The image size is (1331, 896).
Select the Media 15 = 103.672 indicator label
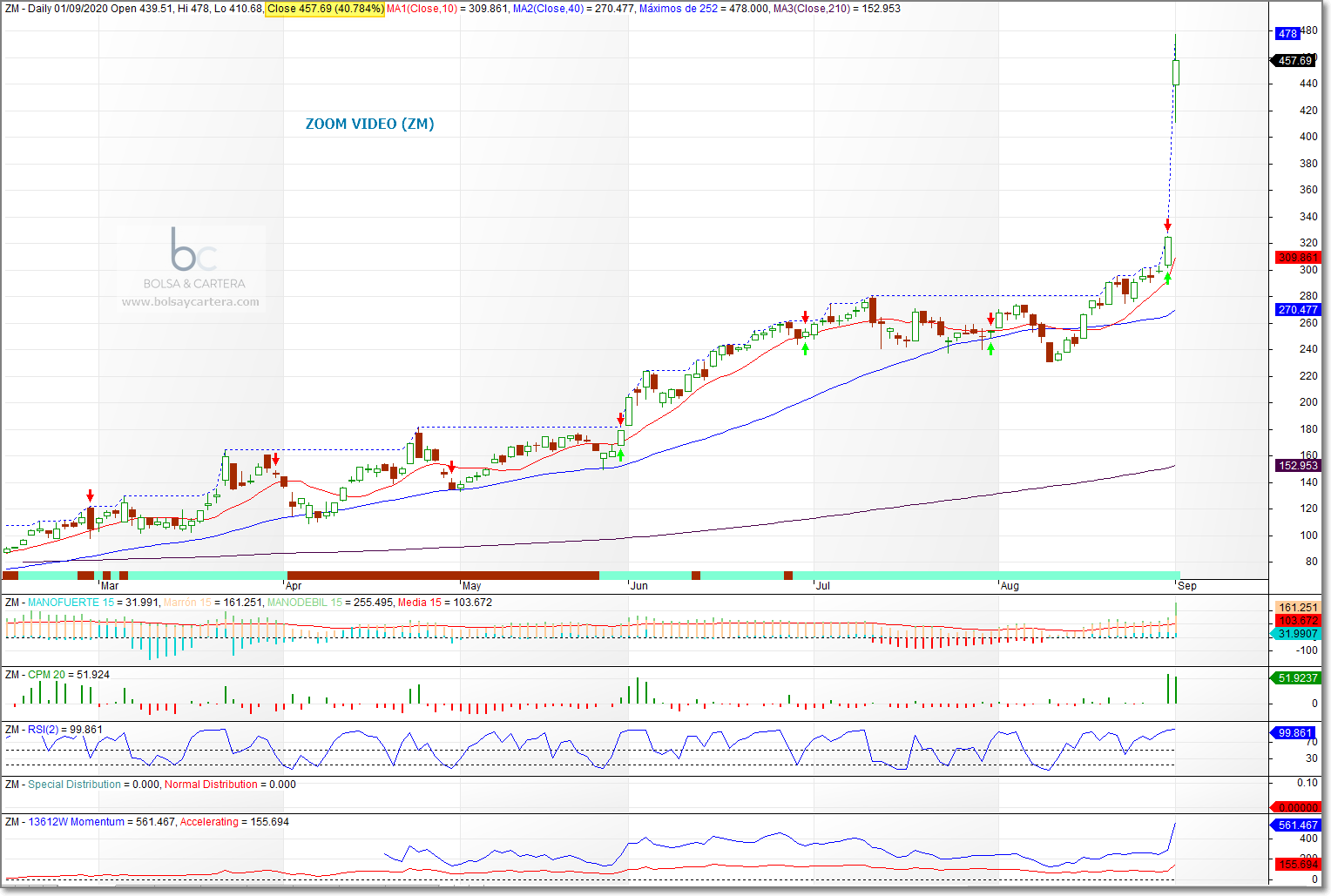[445, 603]
